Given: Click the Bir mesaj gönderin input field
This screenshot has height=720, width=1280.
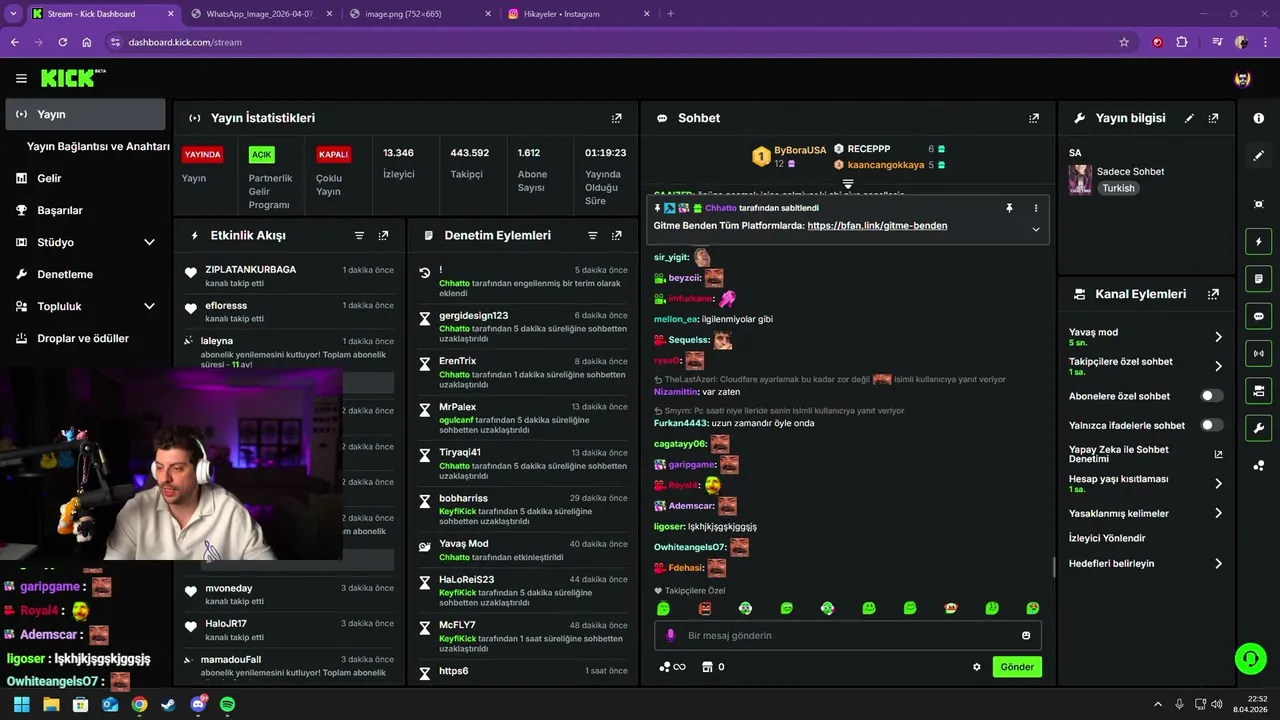Looking at the screenshot, I should pos(848,635).
